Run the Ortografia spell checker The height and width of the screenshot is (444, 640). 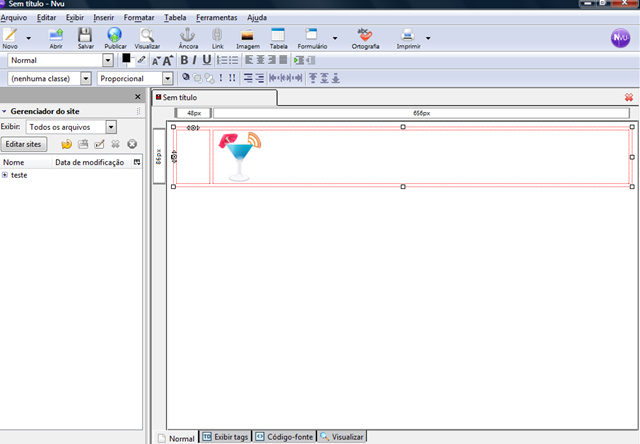[x=365, y=36]
